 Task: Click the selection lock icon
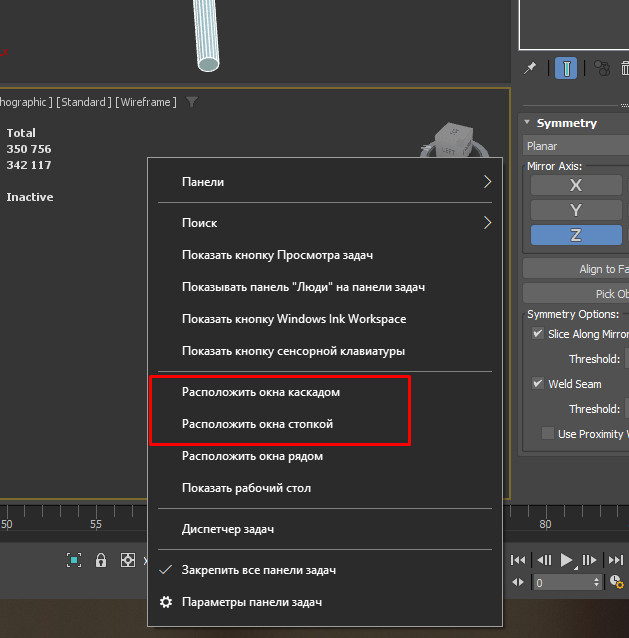pyautogui.click(x=100, y=560)
